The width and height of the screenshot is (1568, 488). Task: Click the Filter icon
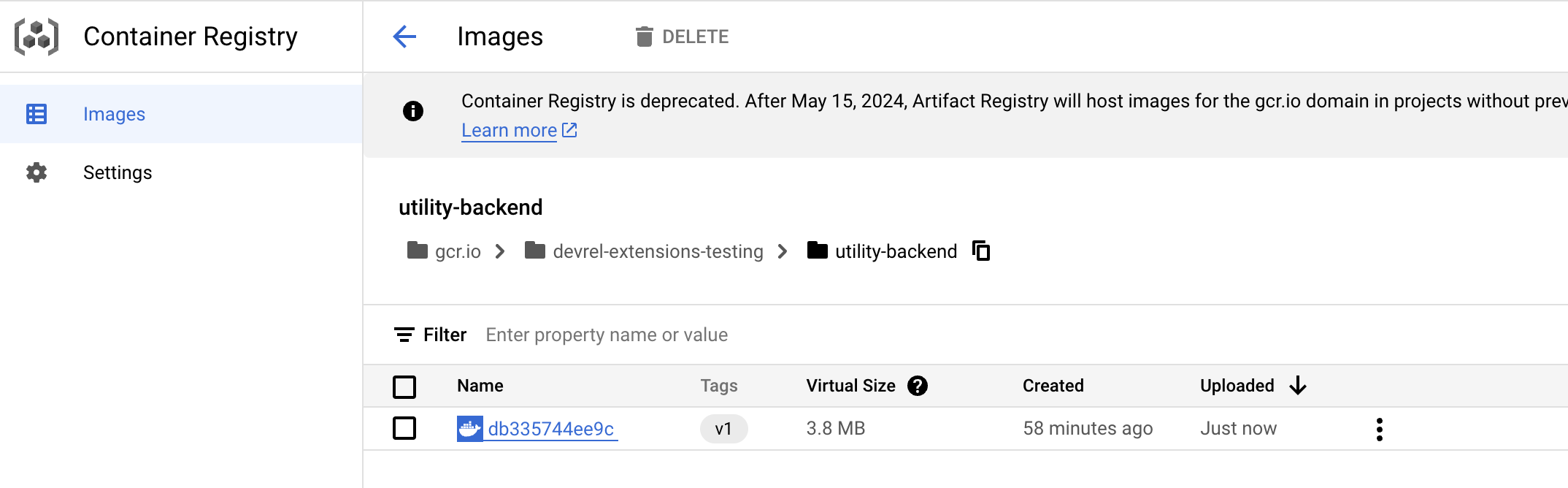[x=404, y=335]
